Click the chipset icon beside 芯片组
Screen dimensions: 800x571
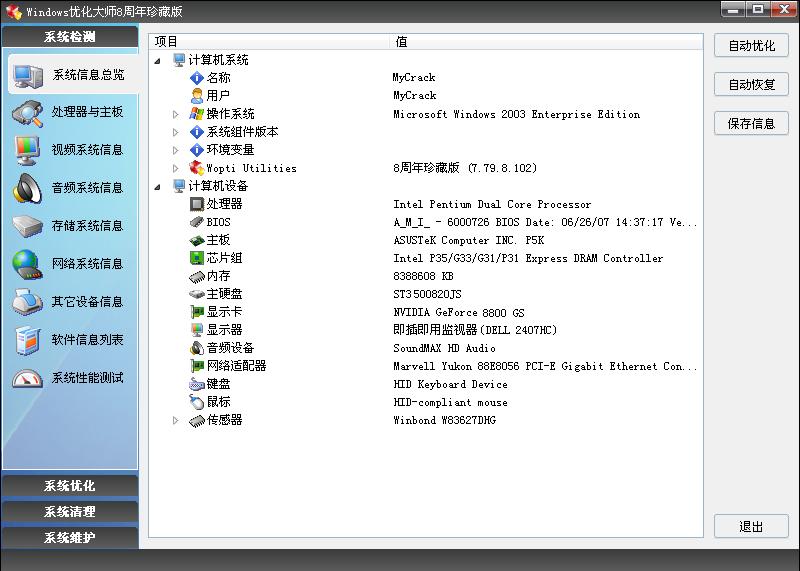pos(197,258)
